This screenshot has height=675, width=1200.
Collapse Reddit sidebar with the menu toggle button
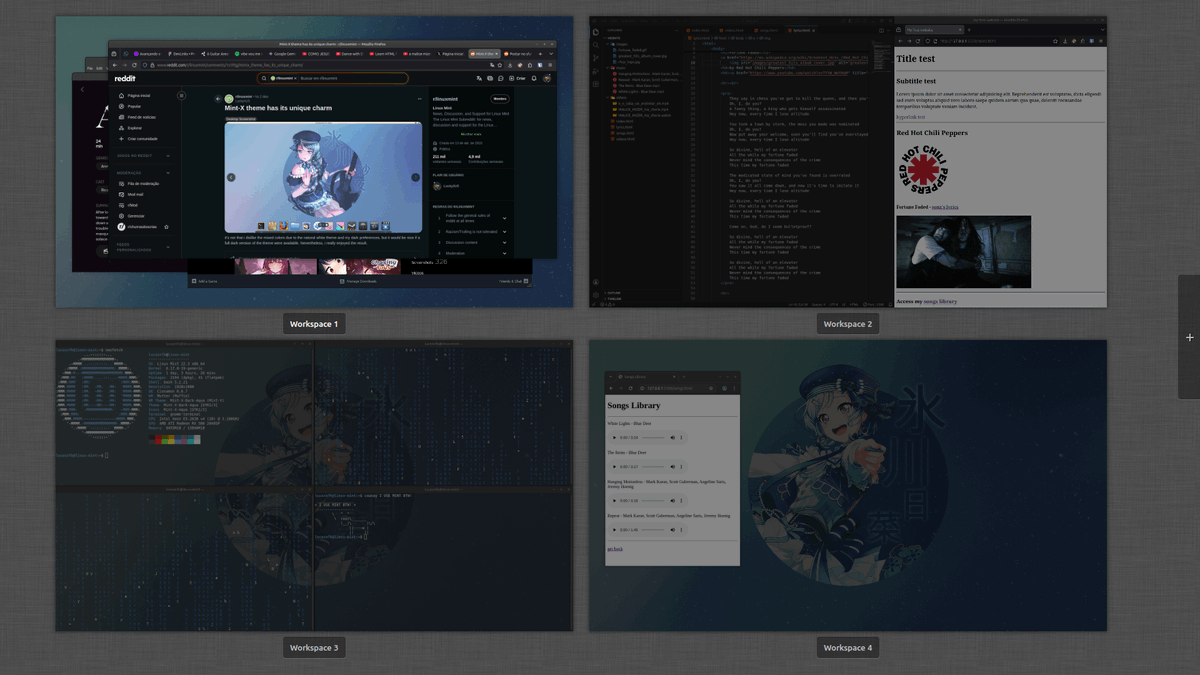pos(181,96)
